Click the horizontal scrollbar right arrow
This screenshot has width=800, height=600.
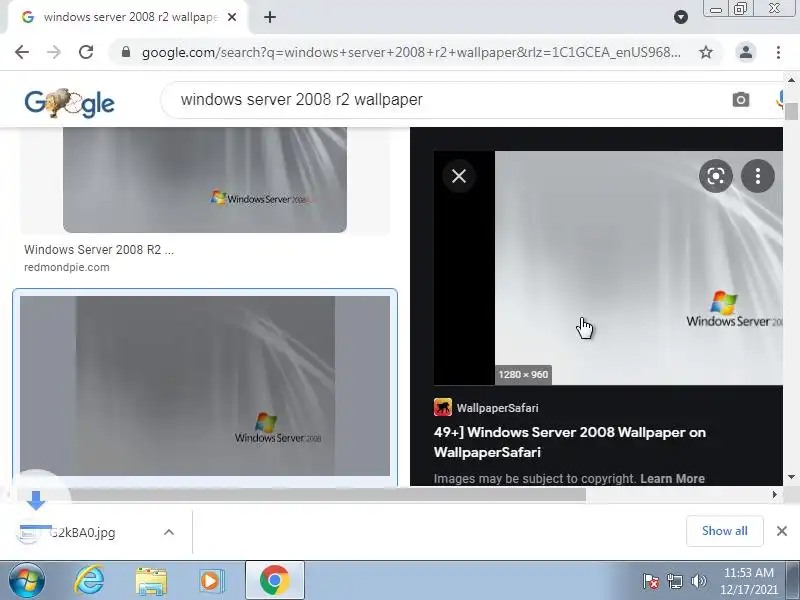coord(774,494)
